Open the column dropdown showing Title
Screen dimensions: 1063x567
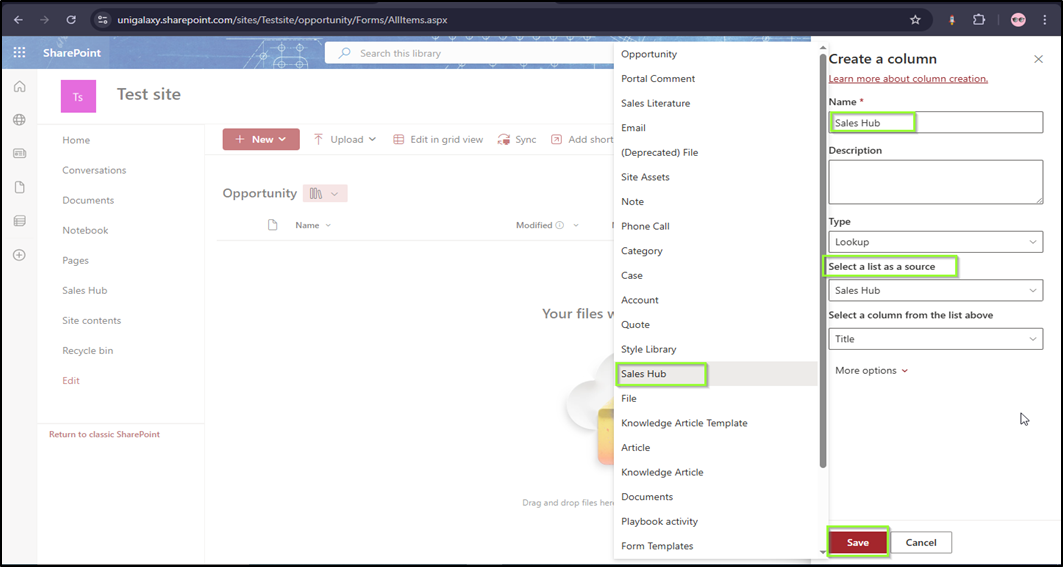pyautogui.click(x=935, y=339)
